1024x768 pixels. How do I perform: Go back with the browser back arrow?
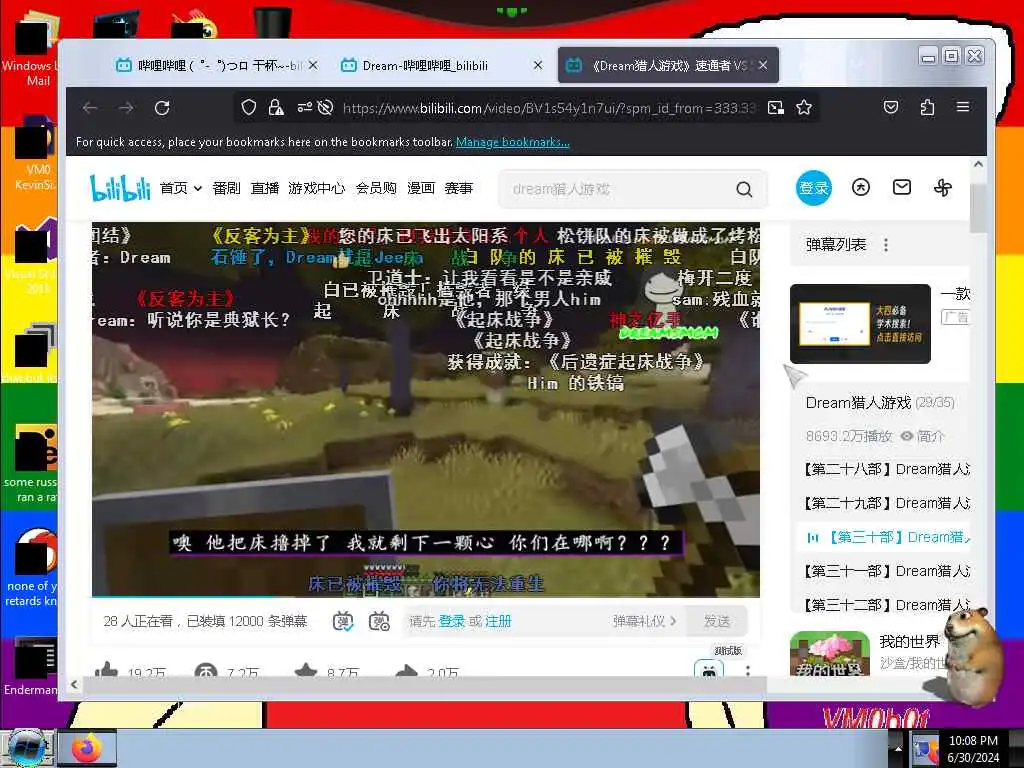(90, 108)
